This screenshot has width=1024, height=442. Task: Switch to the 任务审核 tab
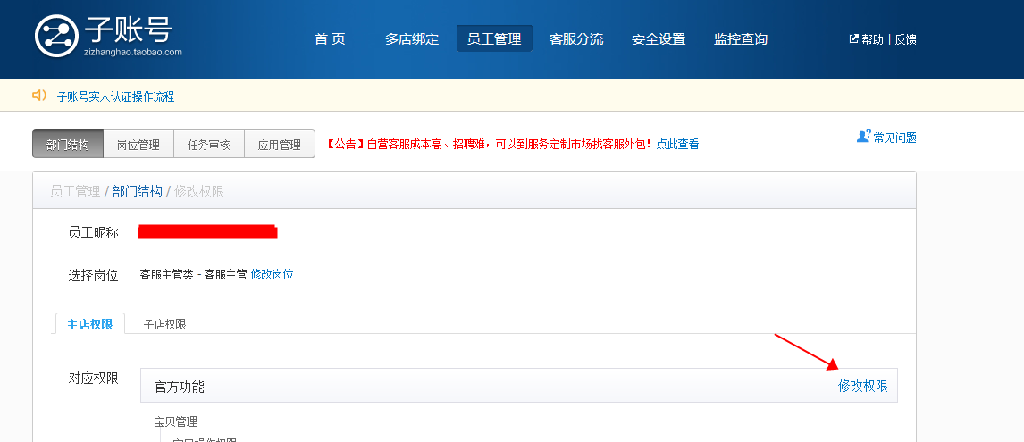tap(209, 144)
